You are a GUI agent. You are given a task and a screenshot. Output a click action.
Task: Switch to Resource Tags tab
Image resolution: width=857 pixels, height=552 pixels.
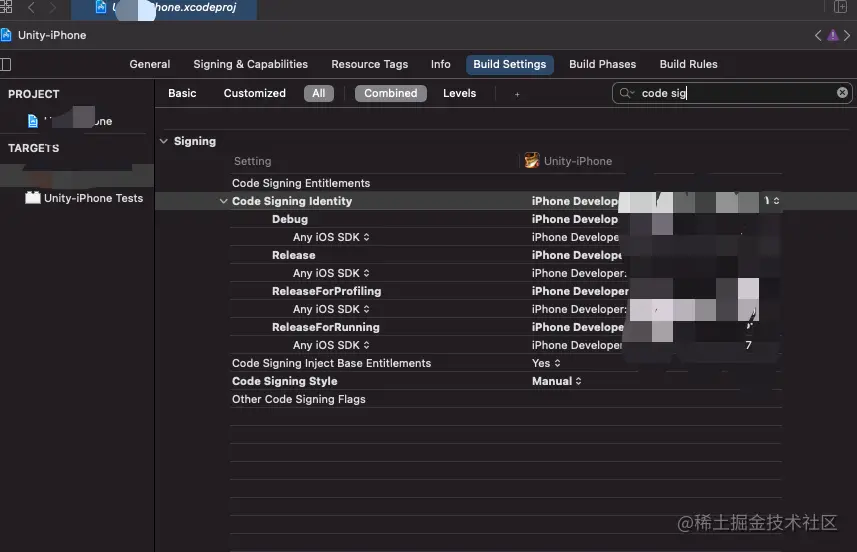[x=369, y=64]
